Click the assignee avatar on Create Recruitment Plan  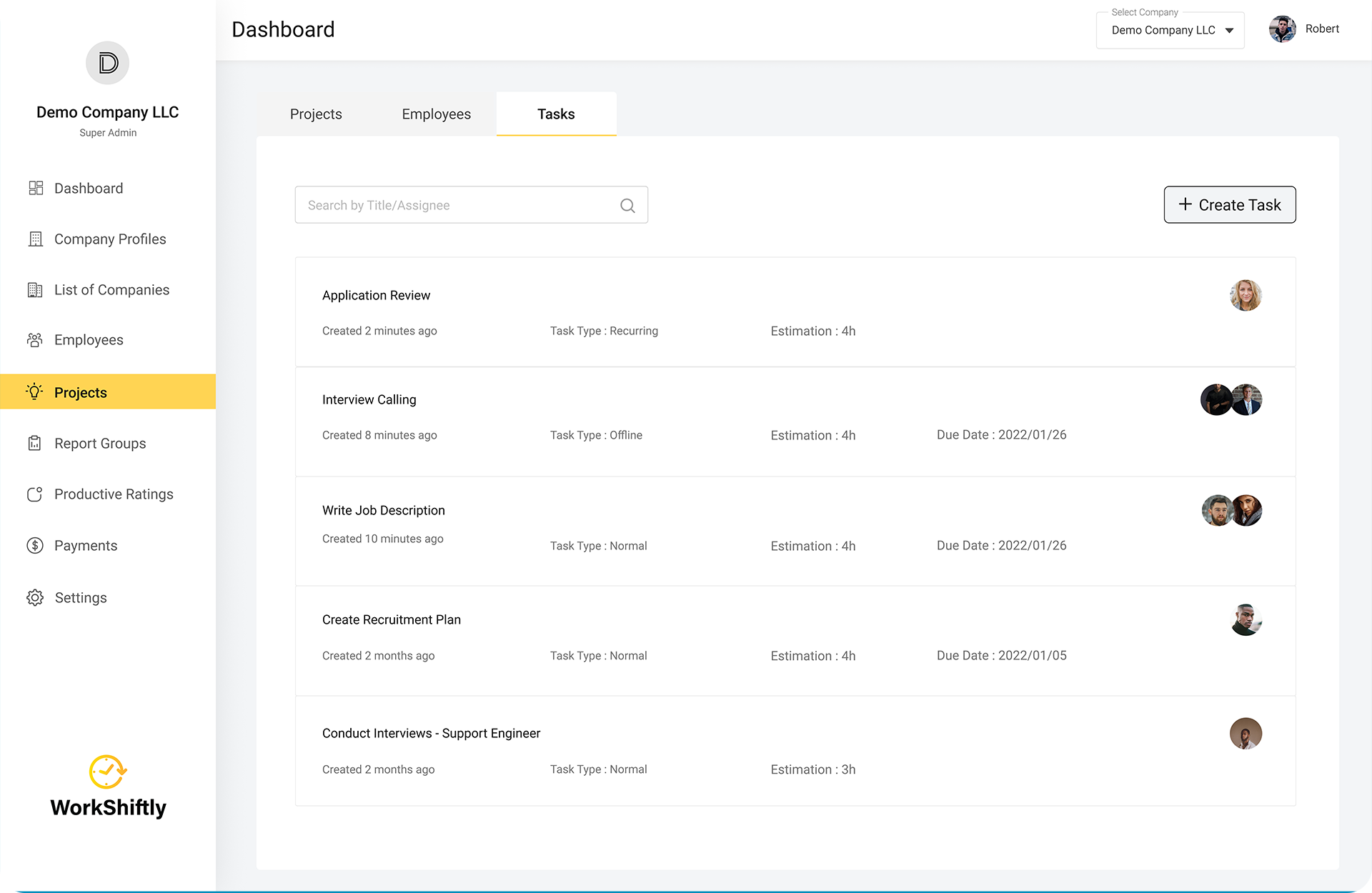coord(1246,620)
